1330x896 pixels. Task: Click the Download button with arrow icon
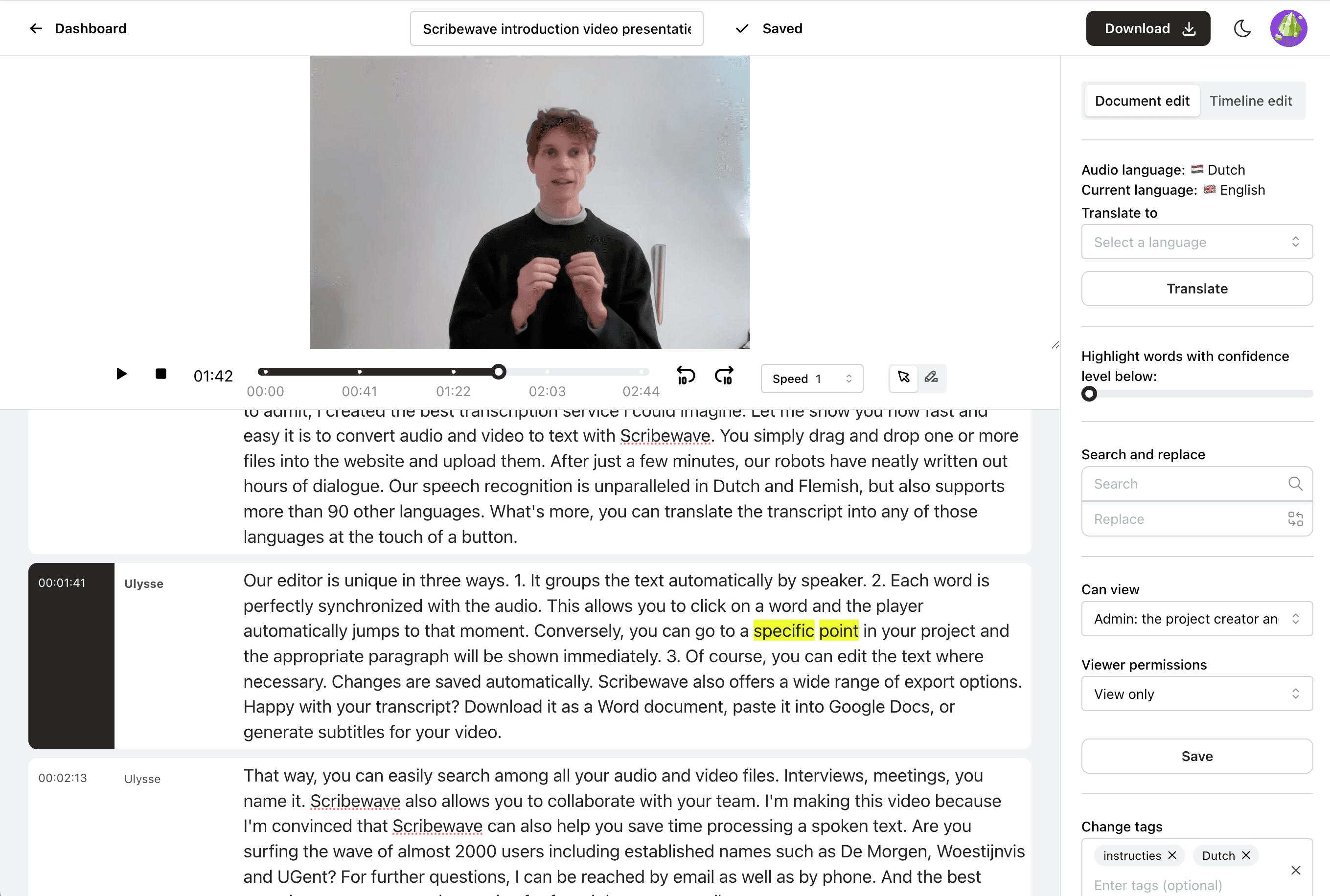(x=1147, y=28)
